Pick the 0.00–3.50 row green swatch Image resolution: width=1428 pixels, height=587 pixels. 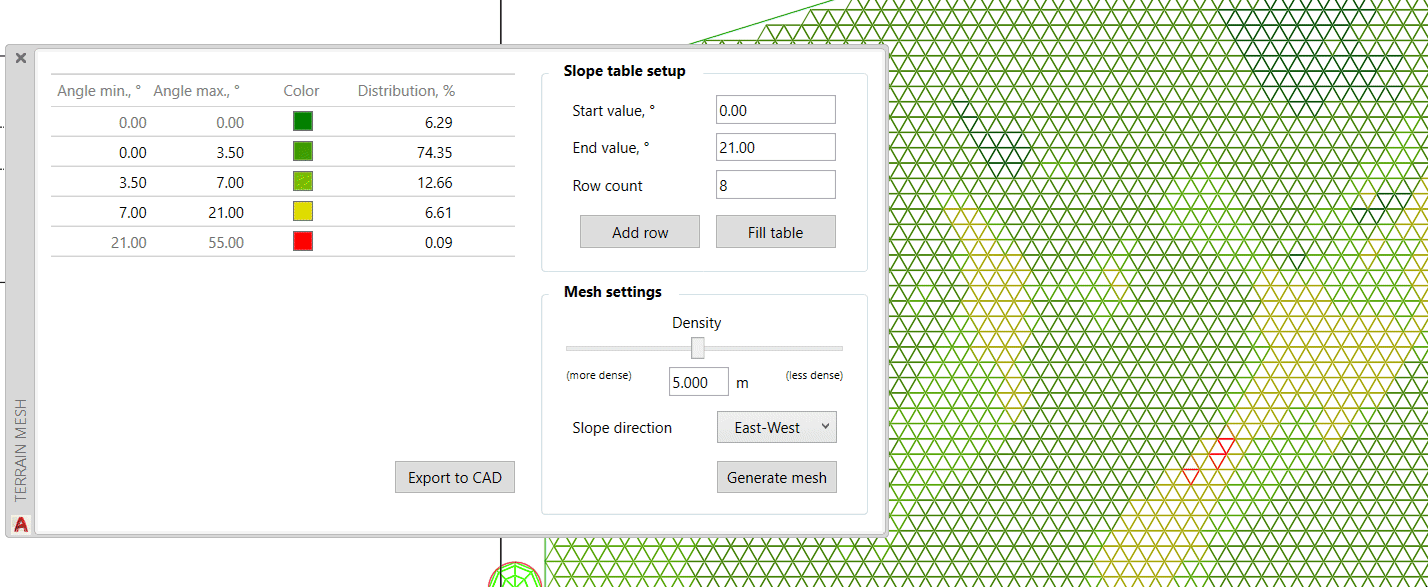tap(302, 152)
